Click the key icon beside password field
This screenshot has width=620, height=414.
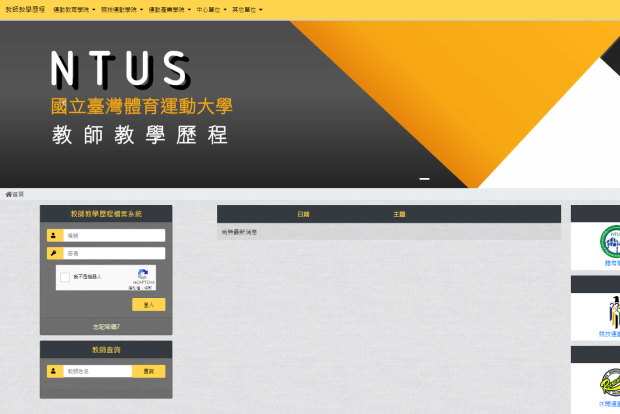pos(55,253)
